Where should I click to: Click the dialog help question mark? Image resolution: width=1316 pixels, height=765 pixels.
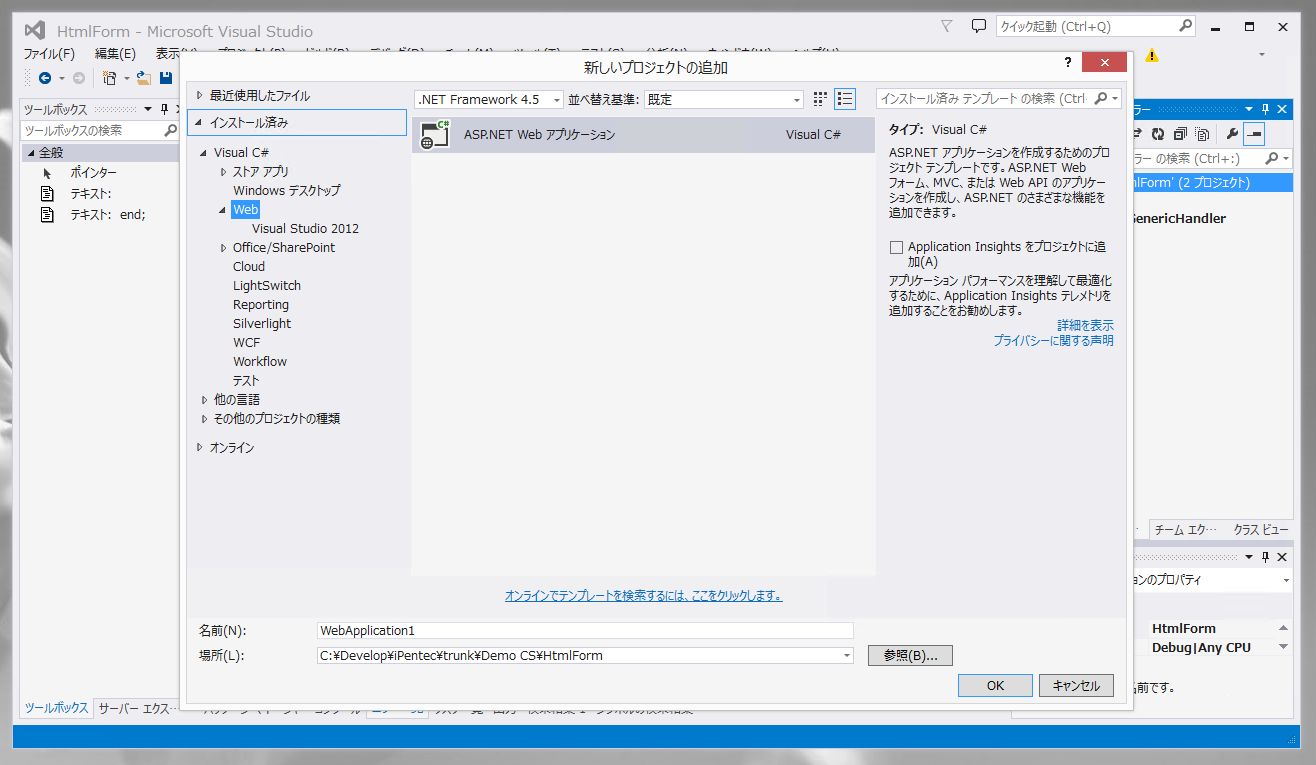tap(1070, 63)
